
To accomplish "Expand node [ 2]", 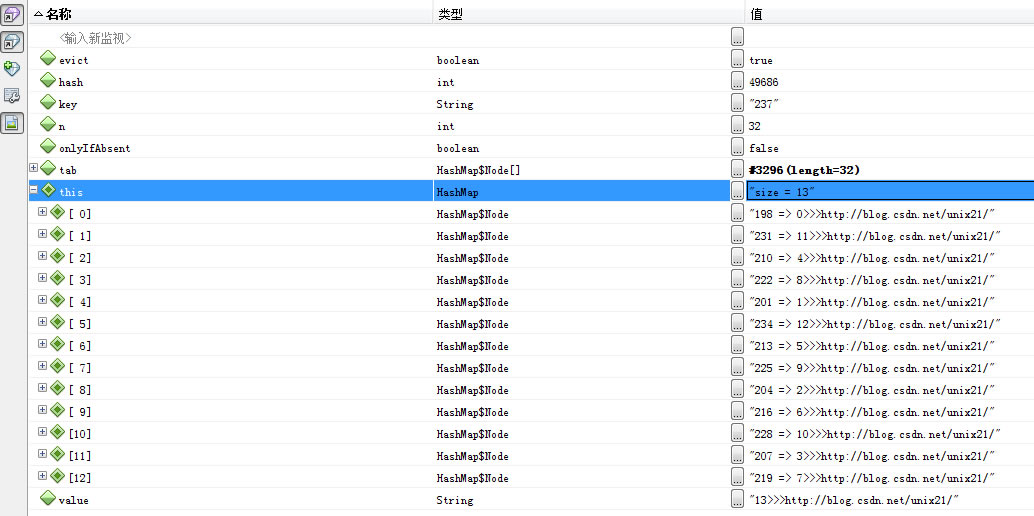I will click(x=43, y=255).
